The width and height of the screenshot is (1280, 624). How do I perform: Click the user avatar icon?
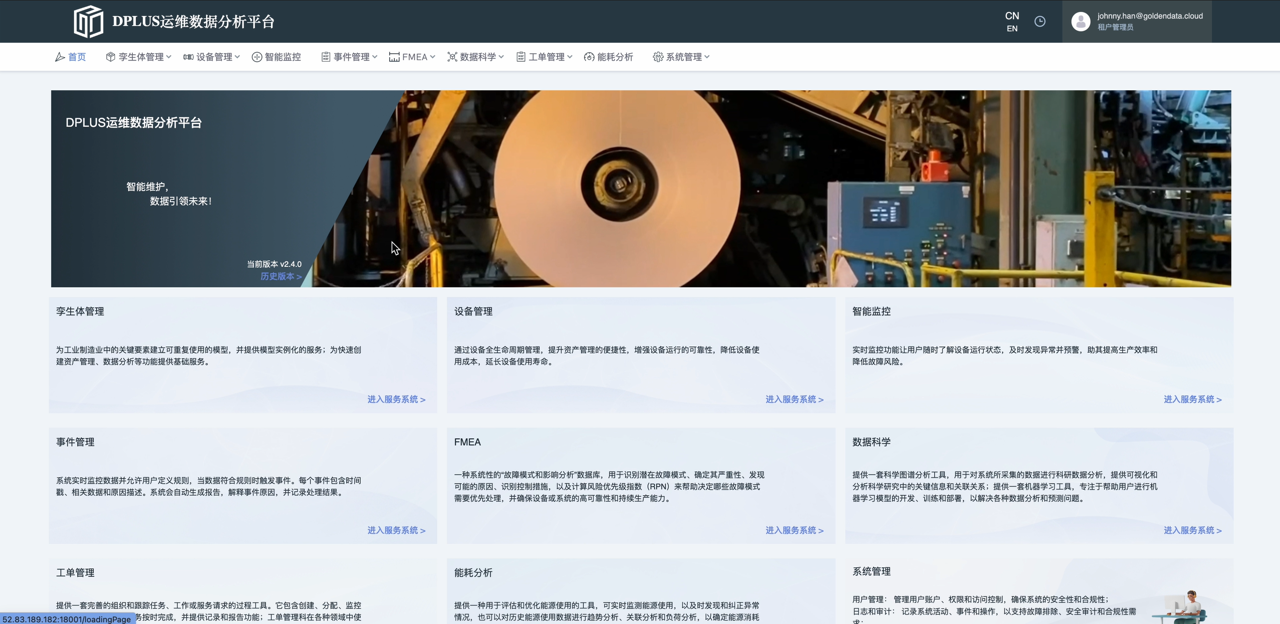(x=1080, y=21)
